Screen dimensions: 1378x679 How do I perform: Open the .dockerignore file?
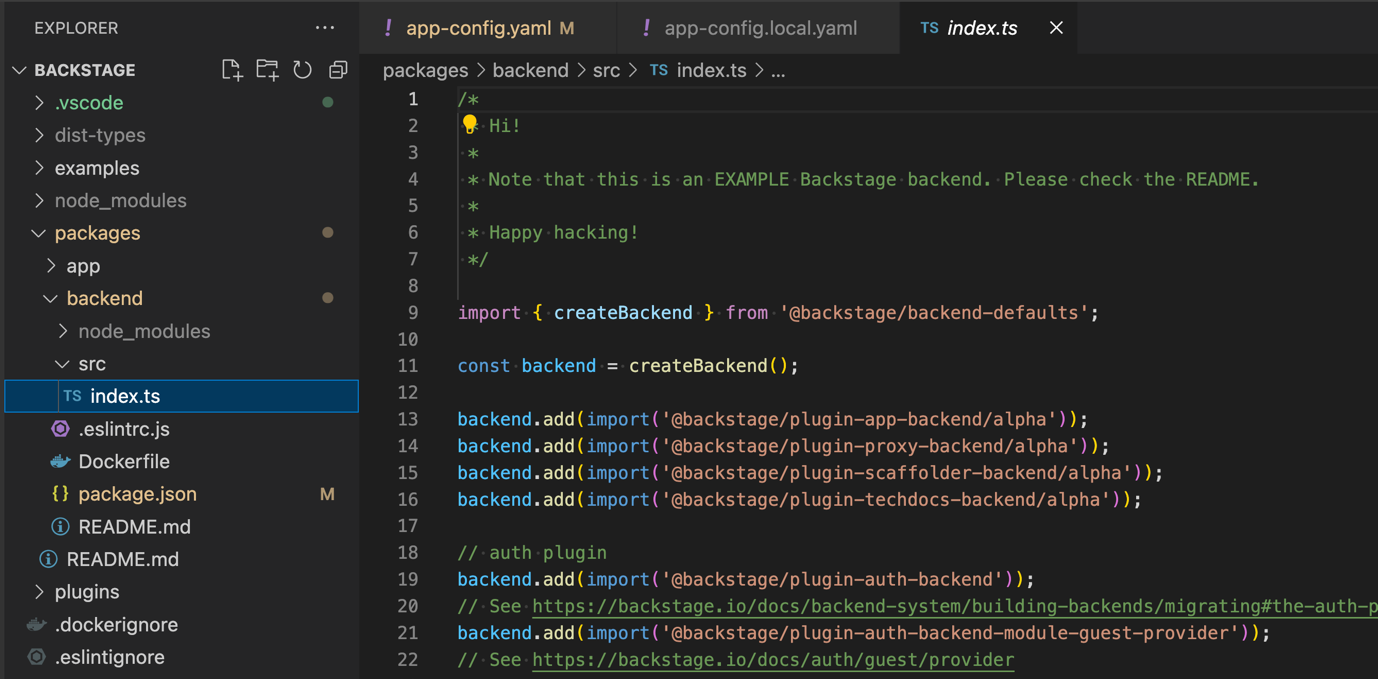click(116, 625)
